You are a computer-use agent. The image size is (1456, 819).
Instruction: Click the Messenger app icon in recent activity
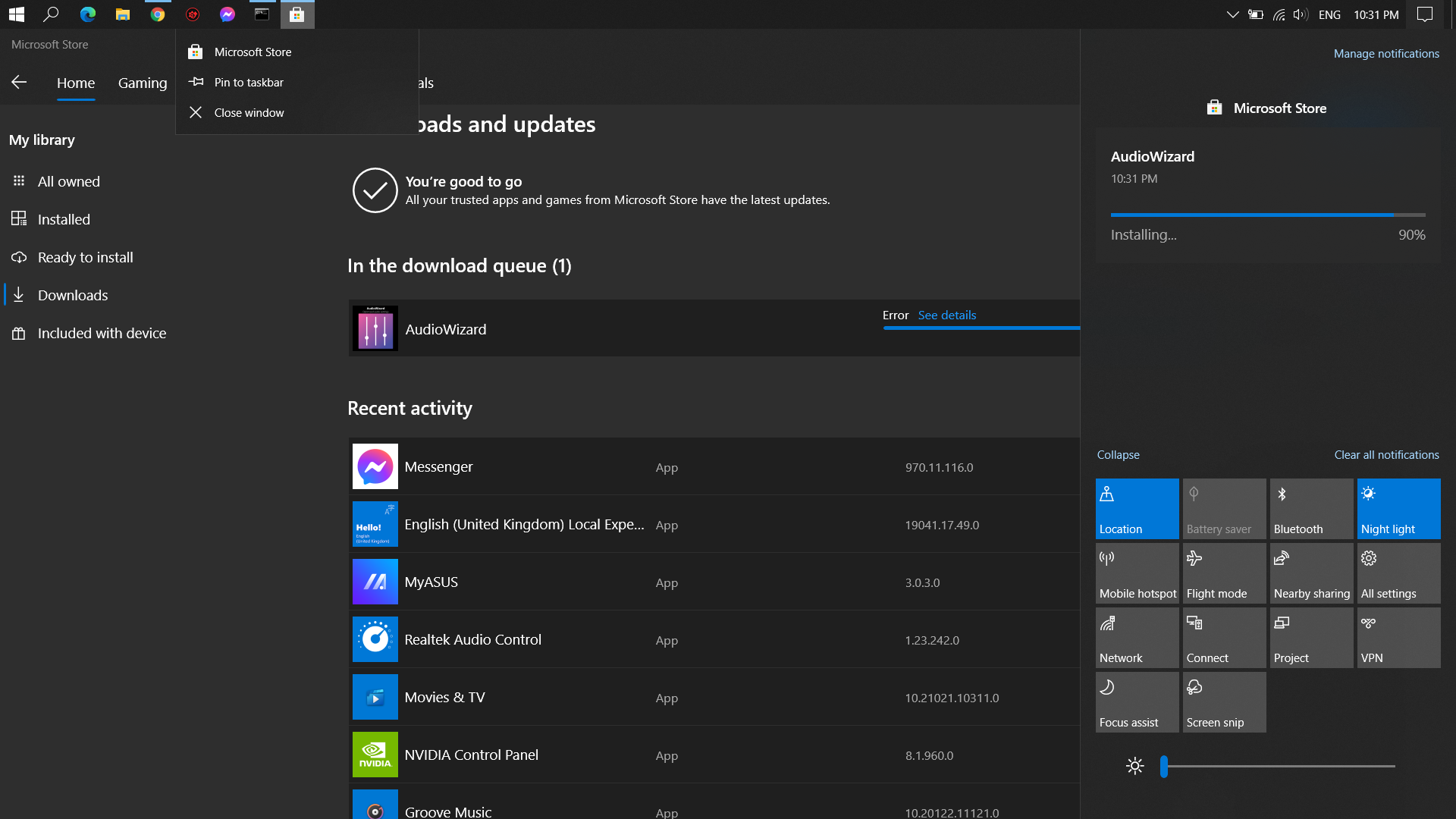[x=375, y=466]
